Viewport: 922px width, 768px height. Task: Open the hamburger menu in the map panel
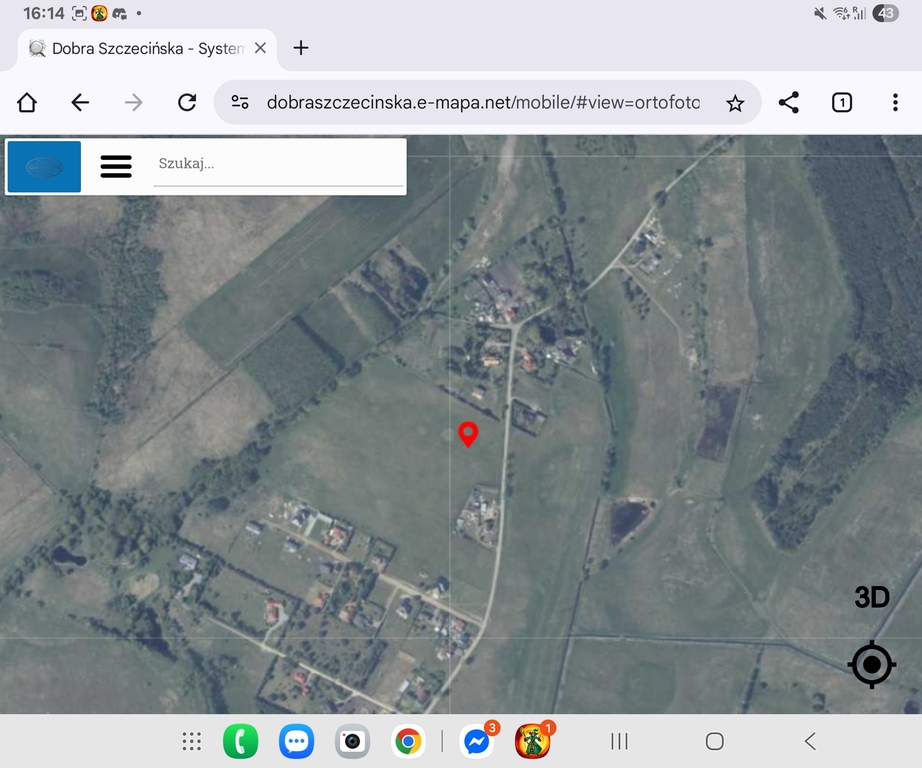pos(116,166)
